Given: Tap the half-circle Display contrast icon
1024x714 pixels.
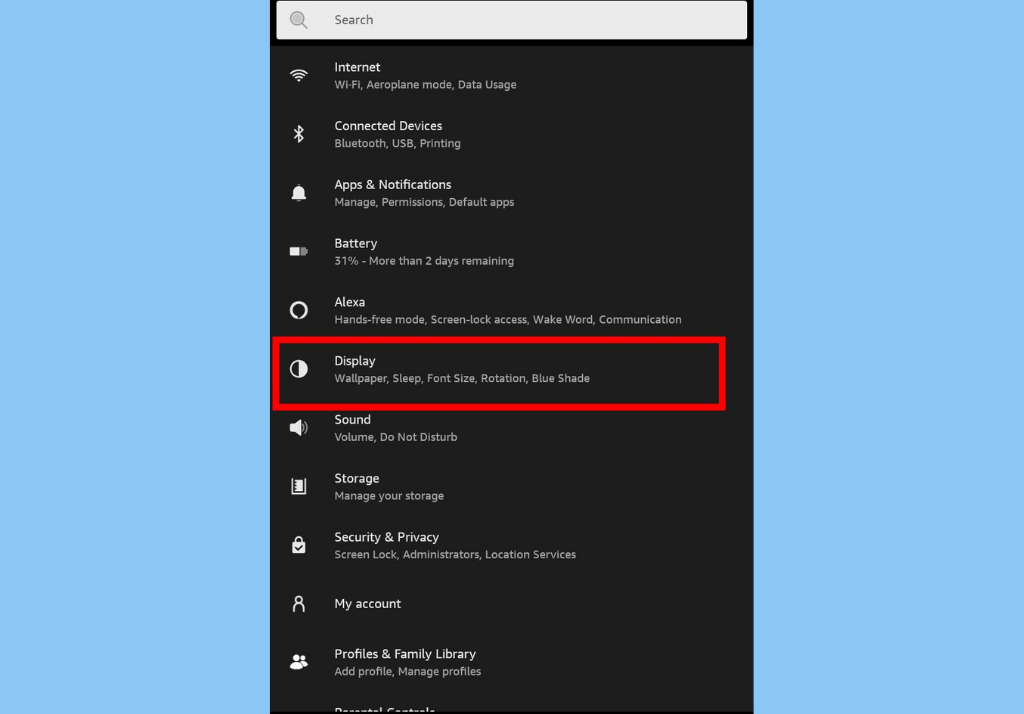Looking at the screenshot, I should [298, 369].
